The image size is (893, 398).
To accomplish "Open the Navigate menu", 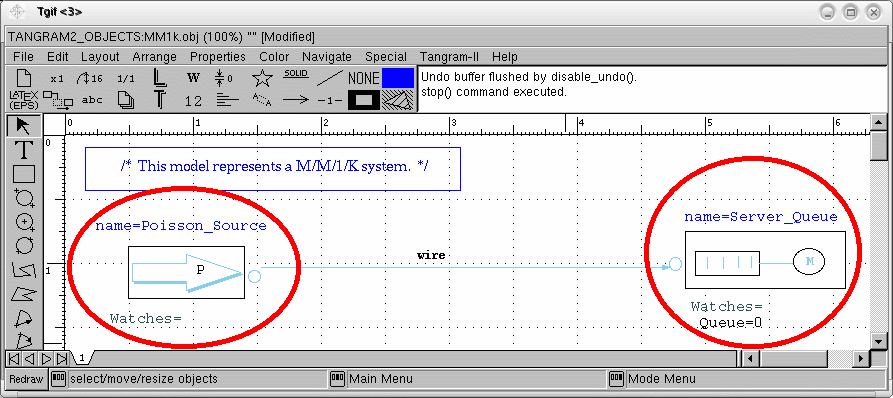I will coord(327,57).
